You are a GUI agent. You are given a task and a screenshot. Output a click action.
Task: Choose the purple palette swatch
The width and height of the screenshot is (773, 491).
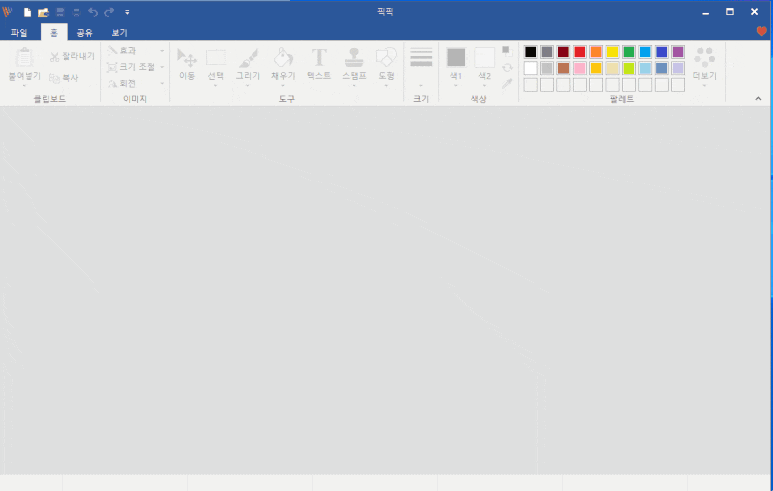678,52
